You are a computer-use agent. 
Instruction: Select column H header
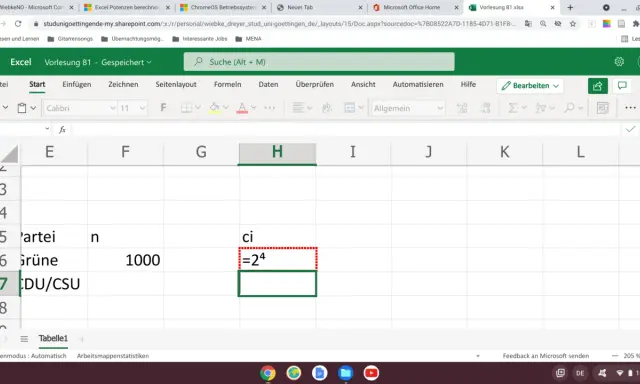(277, 152)
